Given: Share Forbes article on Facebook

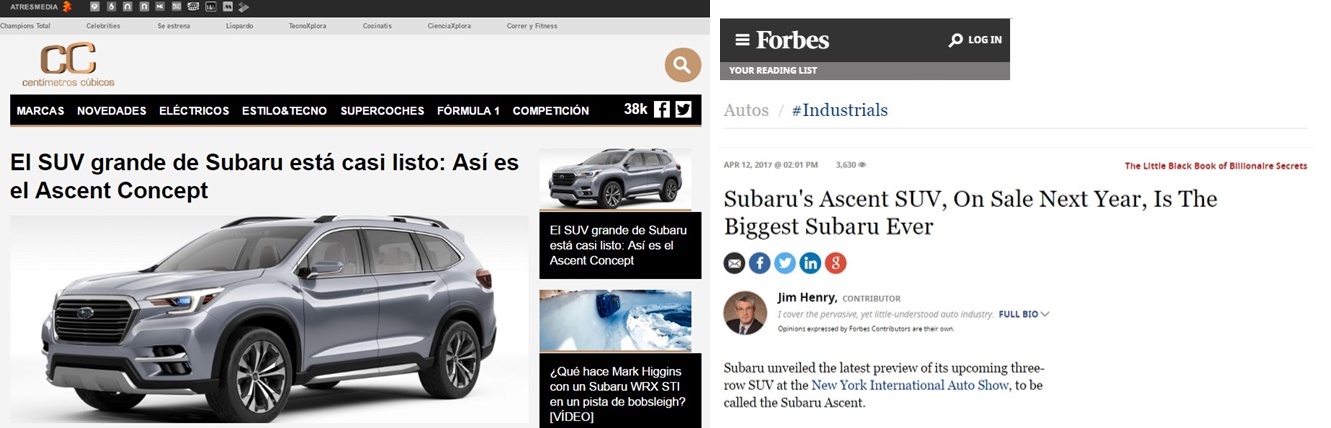Looking at the screenshot, I should pyautogui.click(x=760, y=263).
